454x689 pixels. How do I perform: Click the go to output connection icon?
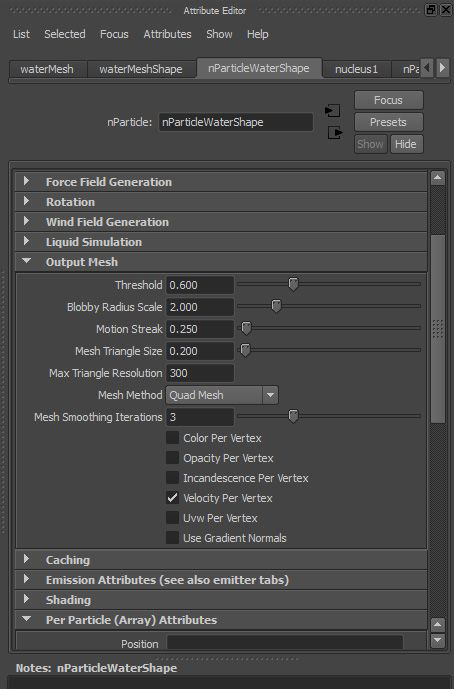(335, 132)
